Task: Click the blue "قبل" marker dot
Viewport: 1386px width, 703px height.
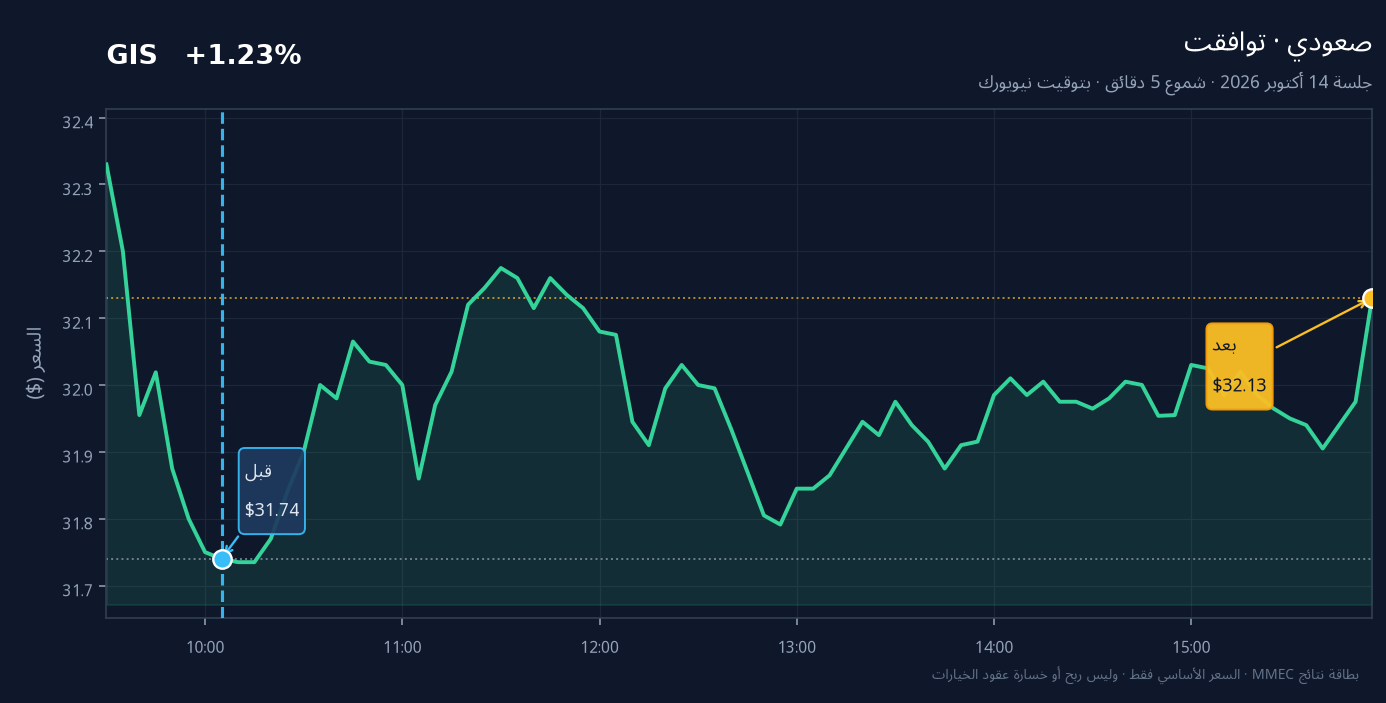Action: pyautogui.click(x=222, y=559)
